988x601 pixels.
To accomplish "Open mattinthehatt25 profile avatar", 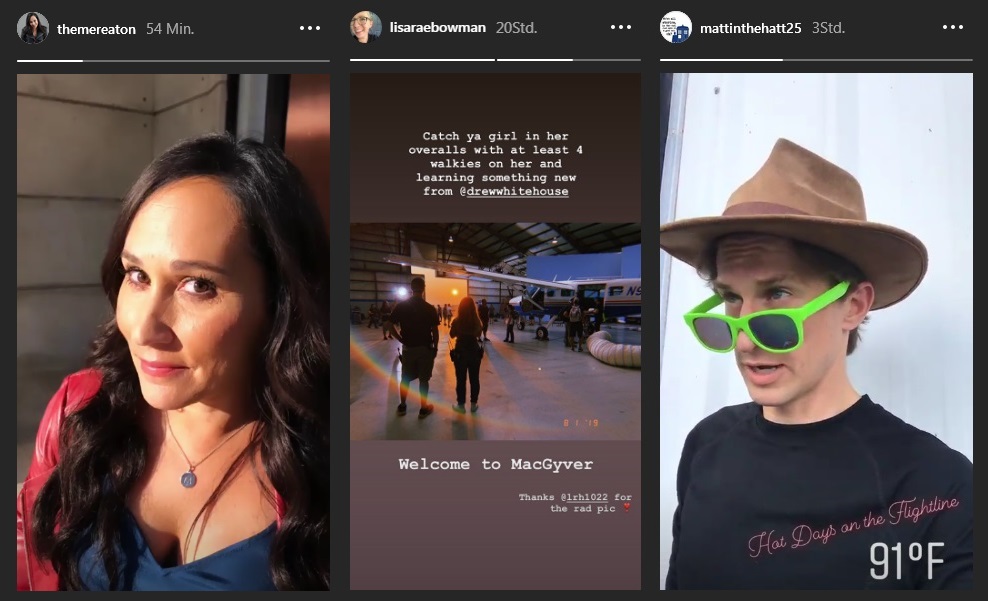I will point(675,27).
